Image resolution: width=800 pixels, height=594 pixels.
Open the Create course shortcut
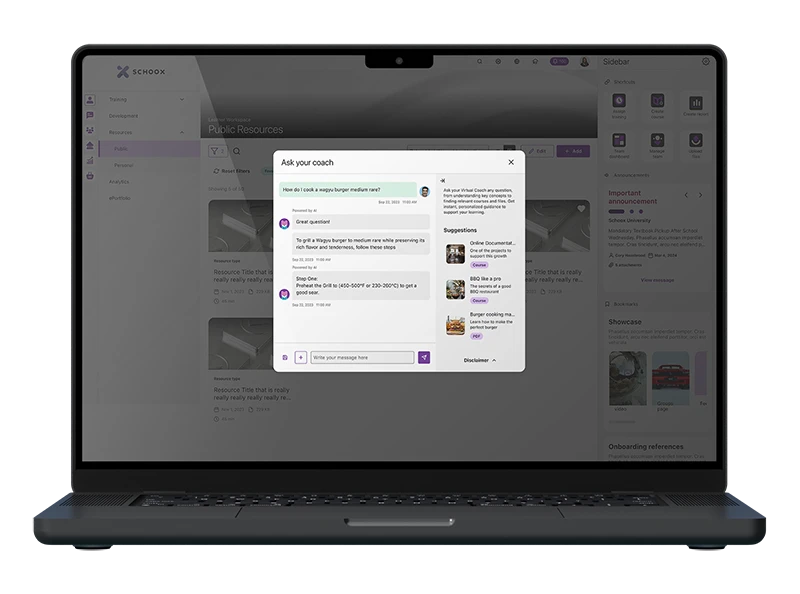coord(657,102)
